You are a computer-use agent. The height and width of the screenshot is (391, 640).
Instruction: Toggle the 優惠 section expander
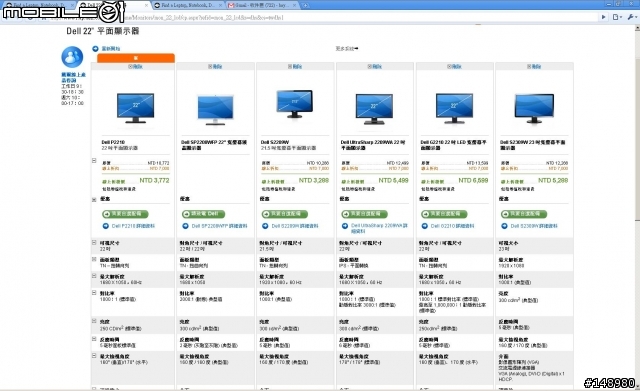(94, 200)
